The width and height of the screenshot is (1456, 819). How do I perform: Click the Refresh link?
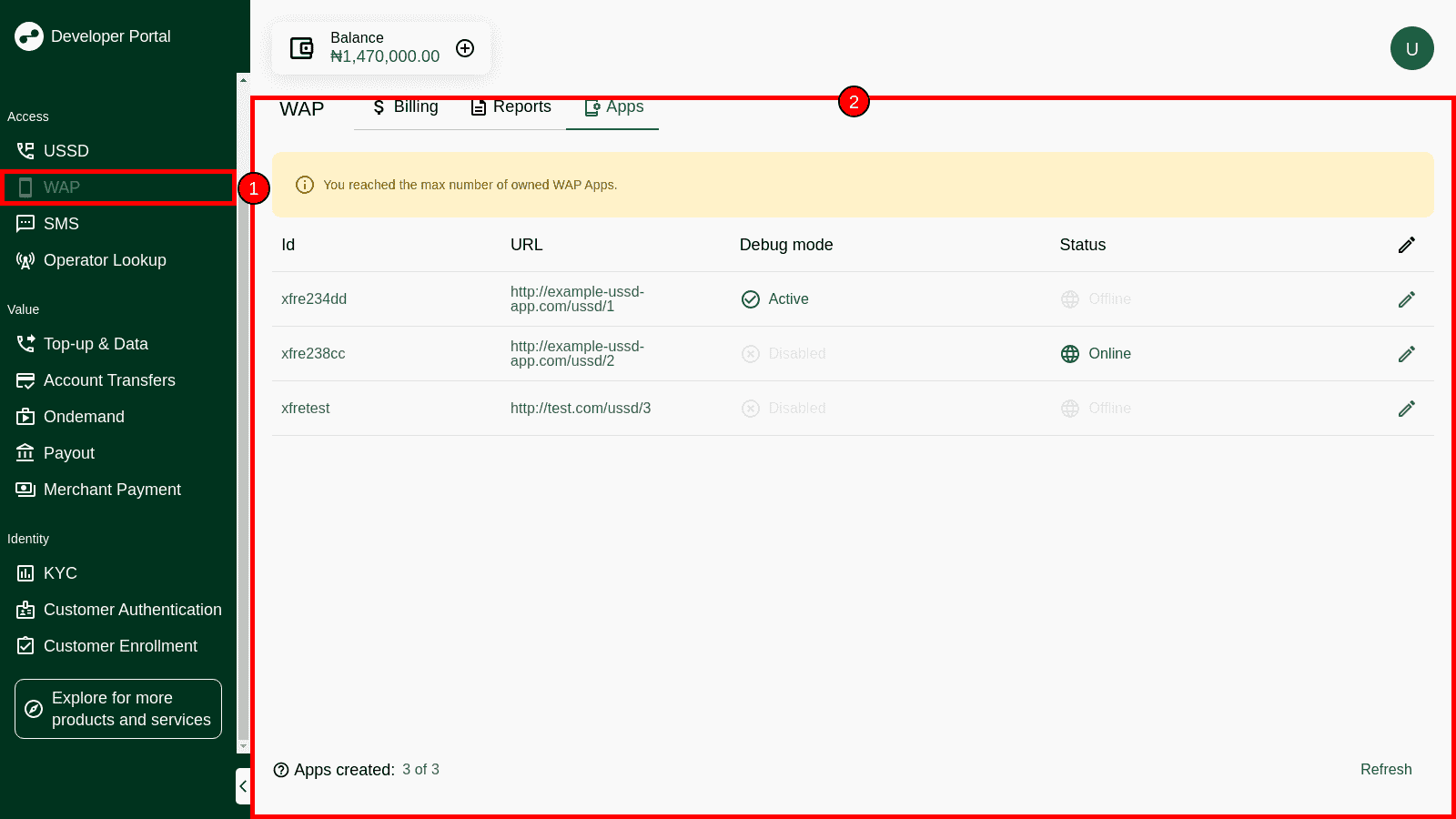pyautogui.click(x=1385, y=770)
